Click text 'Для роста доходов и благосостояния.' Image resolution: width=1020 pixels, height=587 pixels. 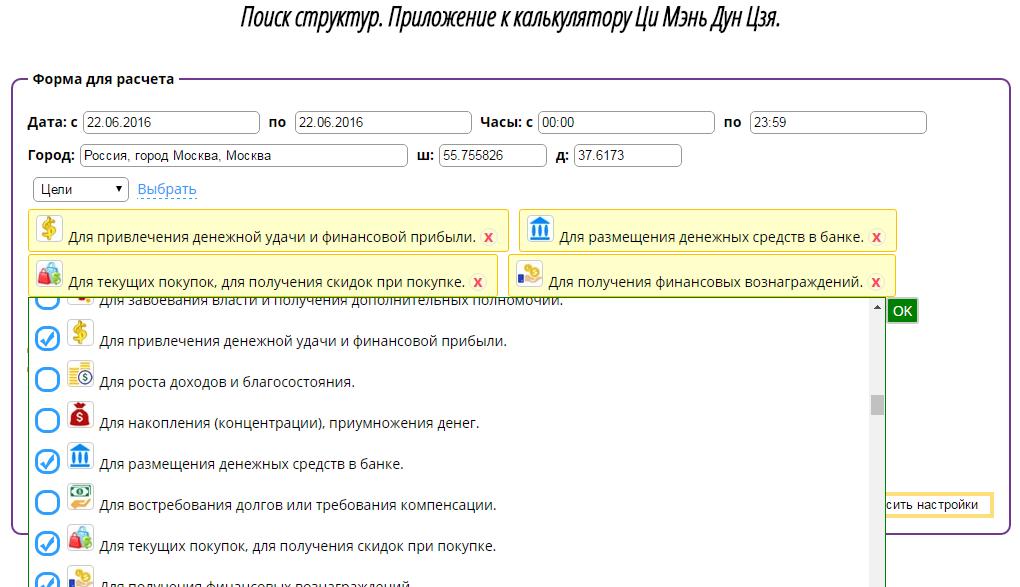point(227,382)
